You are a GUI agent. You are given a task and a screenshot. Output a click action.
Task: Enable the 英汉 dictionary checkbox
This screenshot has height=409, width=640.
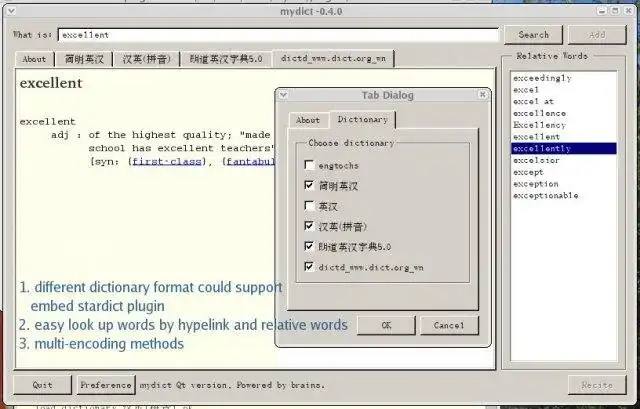point(309,206)
